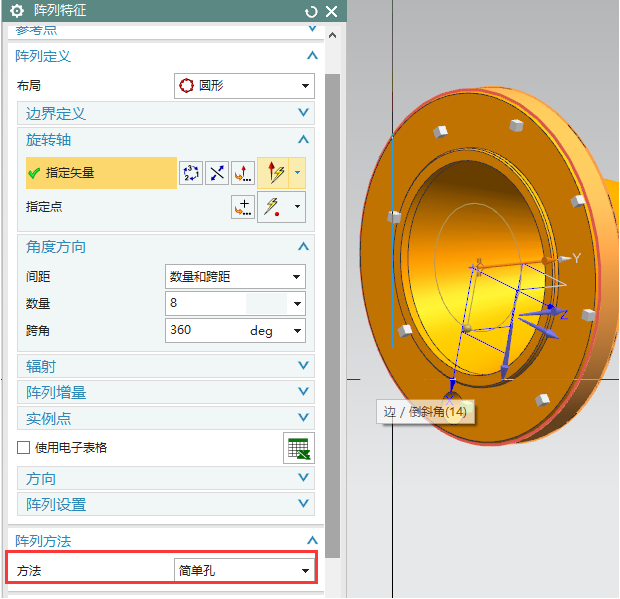Click the inferred vector icon
Screen dimensions: 620x599
coord(273,173)
